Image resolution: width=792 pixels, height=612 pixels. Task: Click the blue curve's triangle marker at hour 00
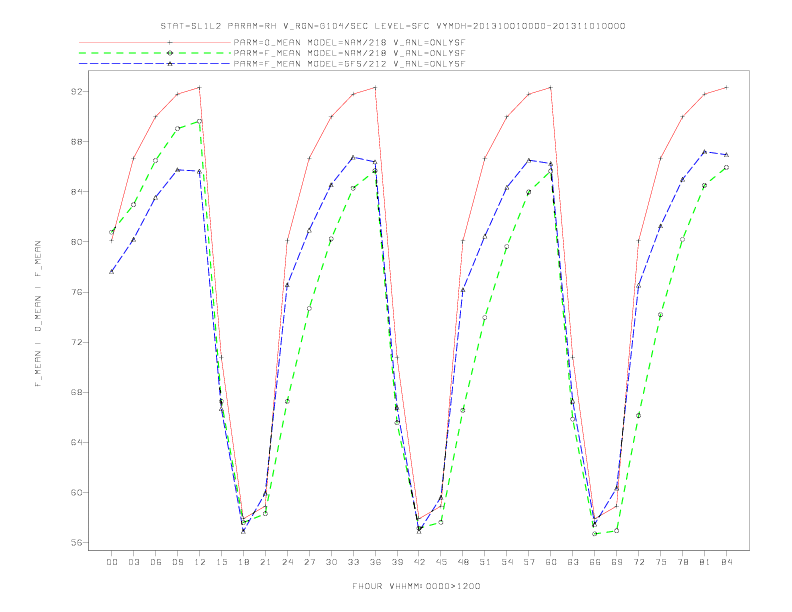coord(112,272)
